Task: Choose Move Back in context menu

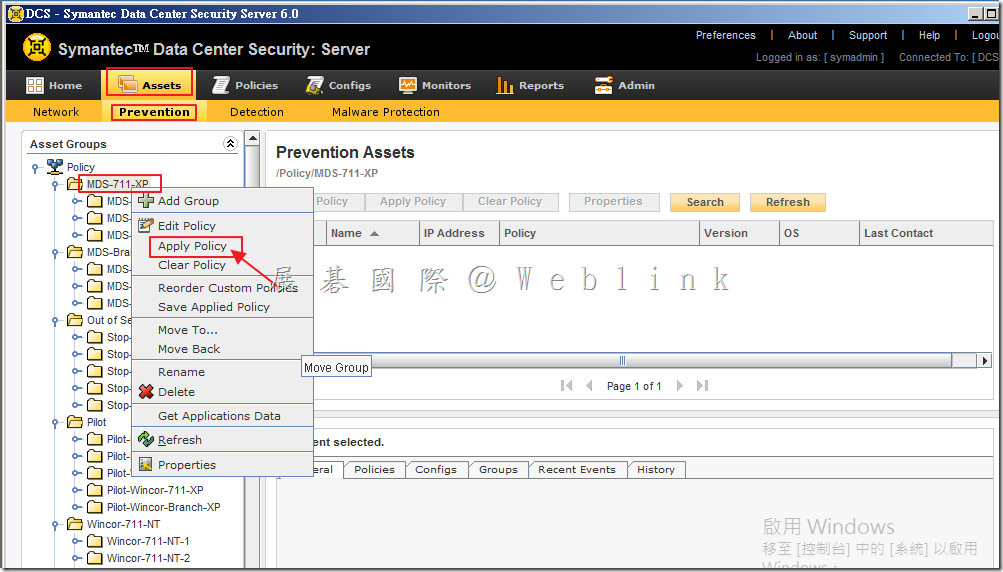Action: (222, 349)
